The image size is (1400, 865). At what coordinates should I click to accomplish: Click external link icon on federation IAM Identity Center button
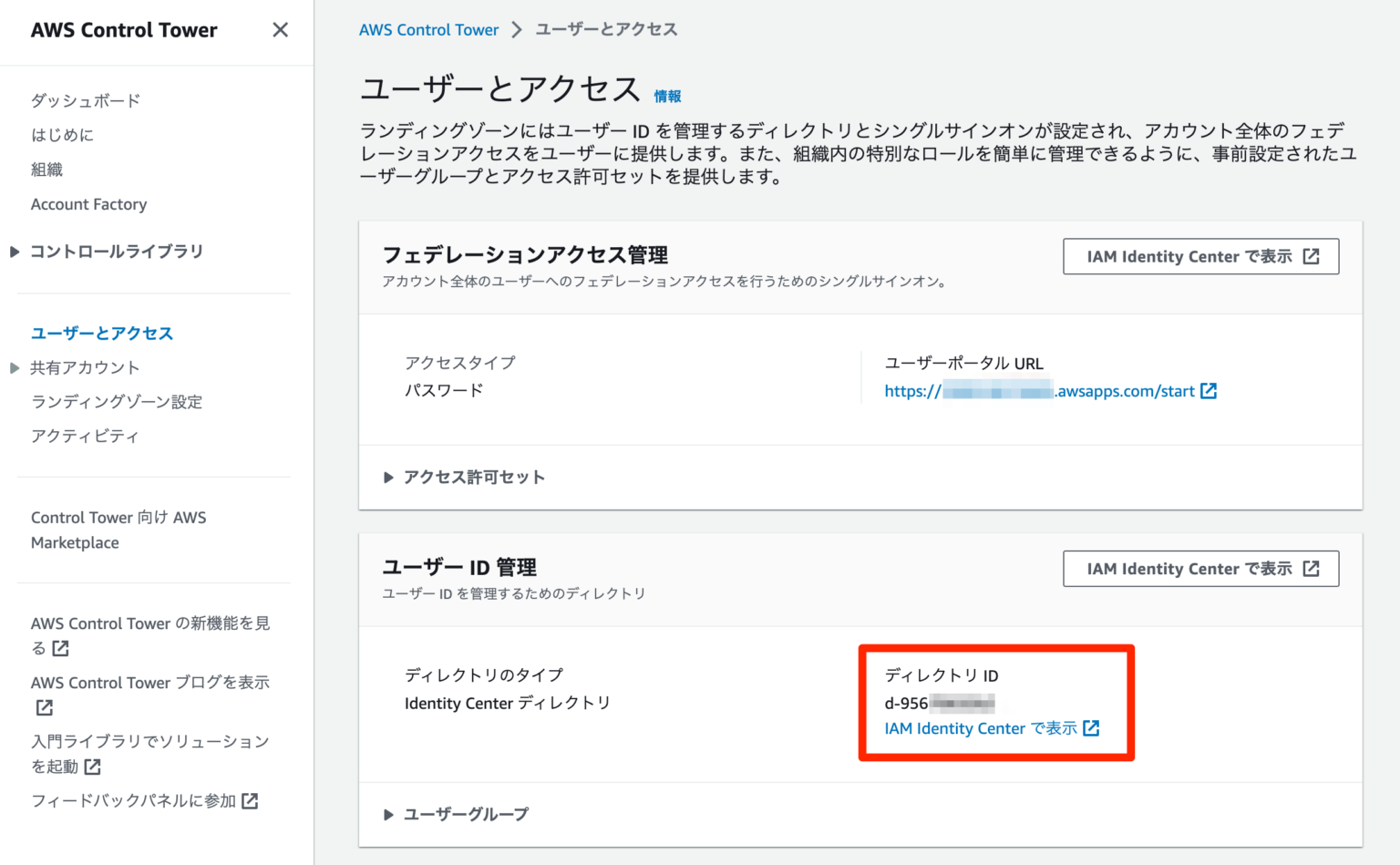click(x=1312, y=256)
